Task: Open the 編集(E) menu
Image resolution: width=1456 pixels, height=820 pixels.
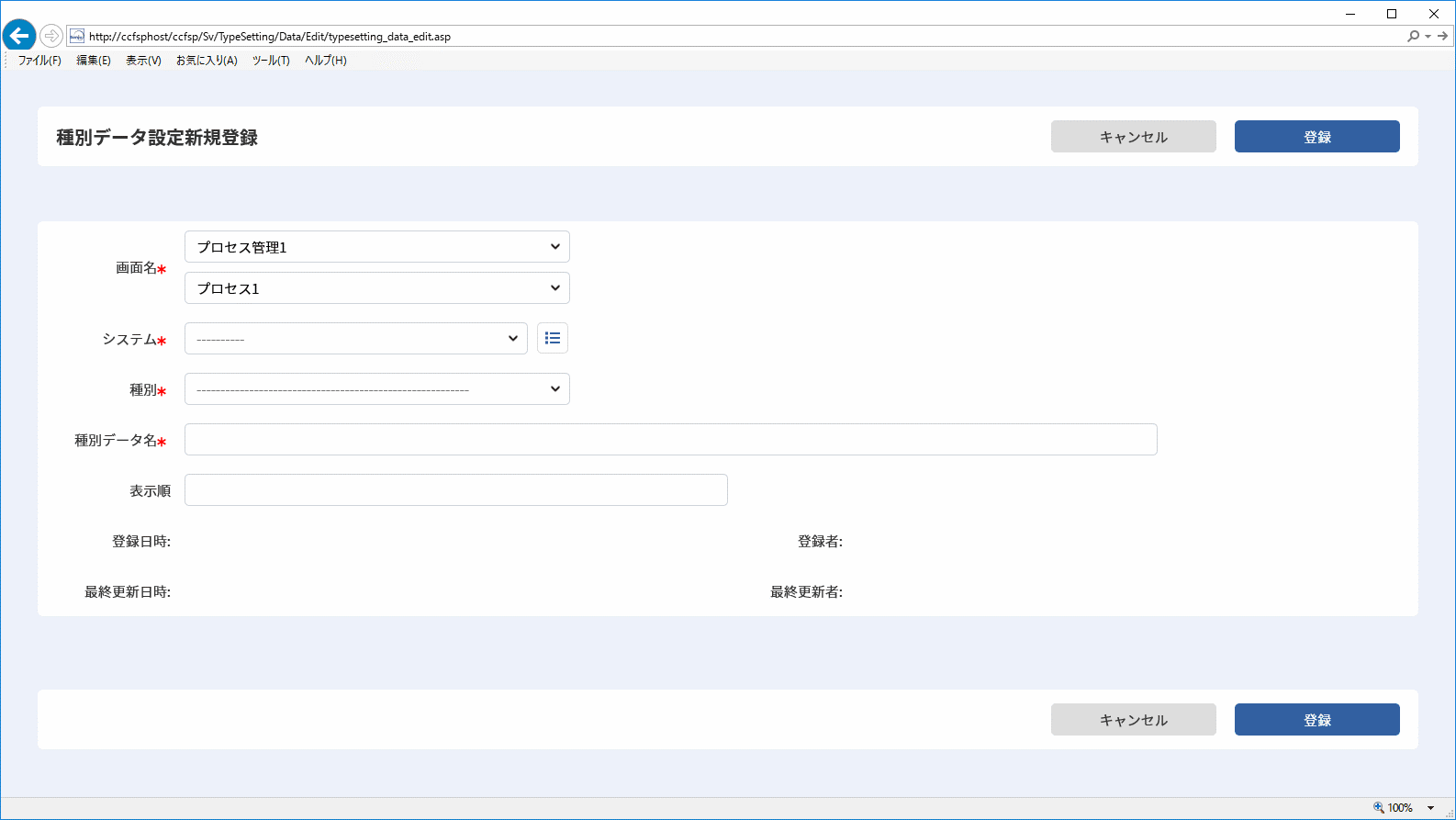Action: pos(94,61)
